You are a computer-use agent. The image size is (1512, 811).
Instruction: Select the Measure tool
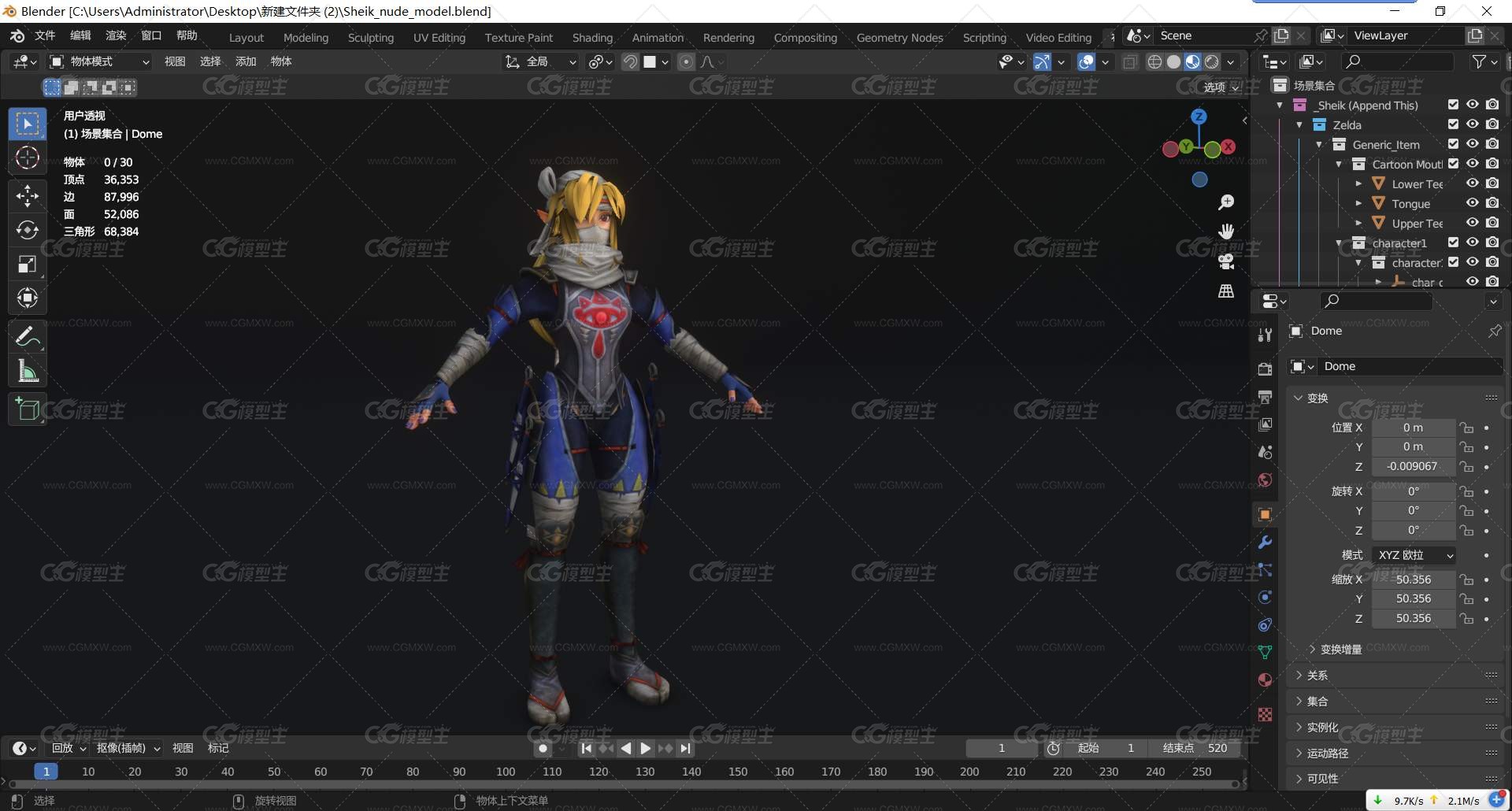click(28, 371)
